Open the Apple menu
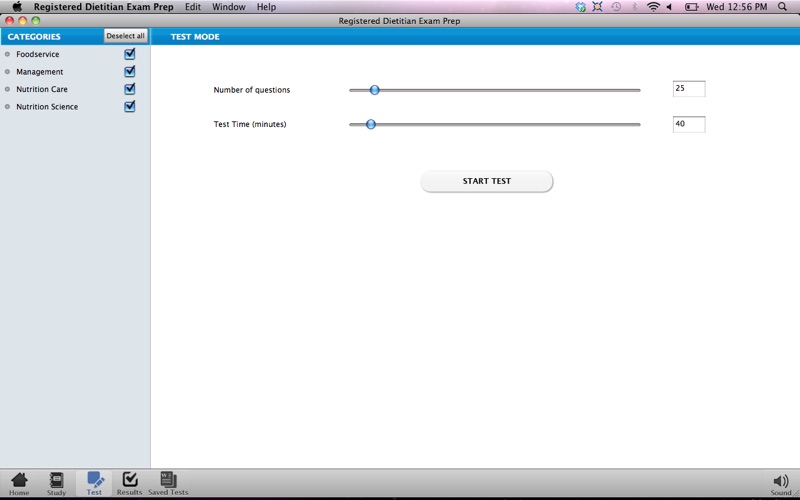 [17, 7]
